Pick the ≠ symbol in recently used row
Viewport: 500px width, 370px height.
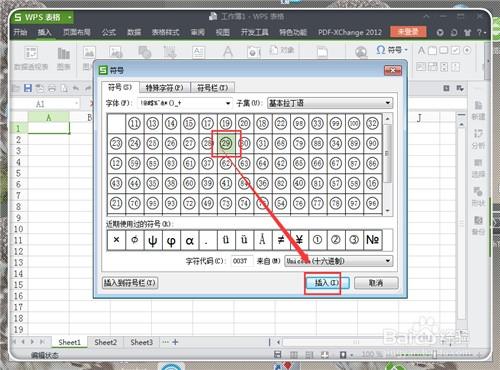(x=281, y=240)
